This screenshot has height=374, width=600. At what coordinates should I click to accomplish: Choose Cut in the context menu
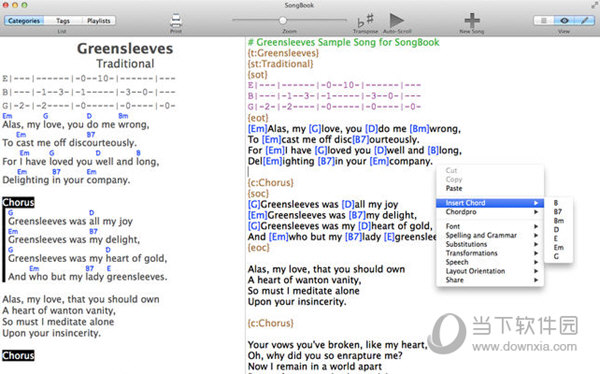tap(451, 170)
